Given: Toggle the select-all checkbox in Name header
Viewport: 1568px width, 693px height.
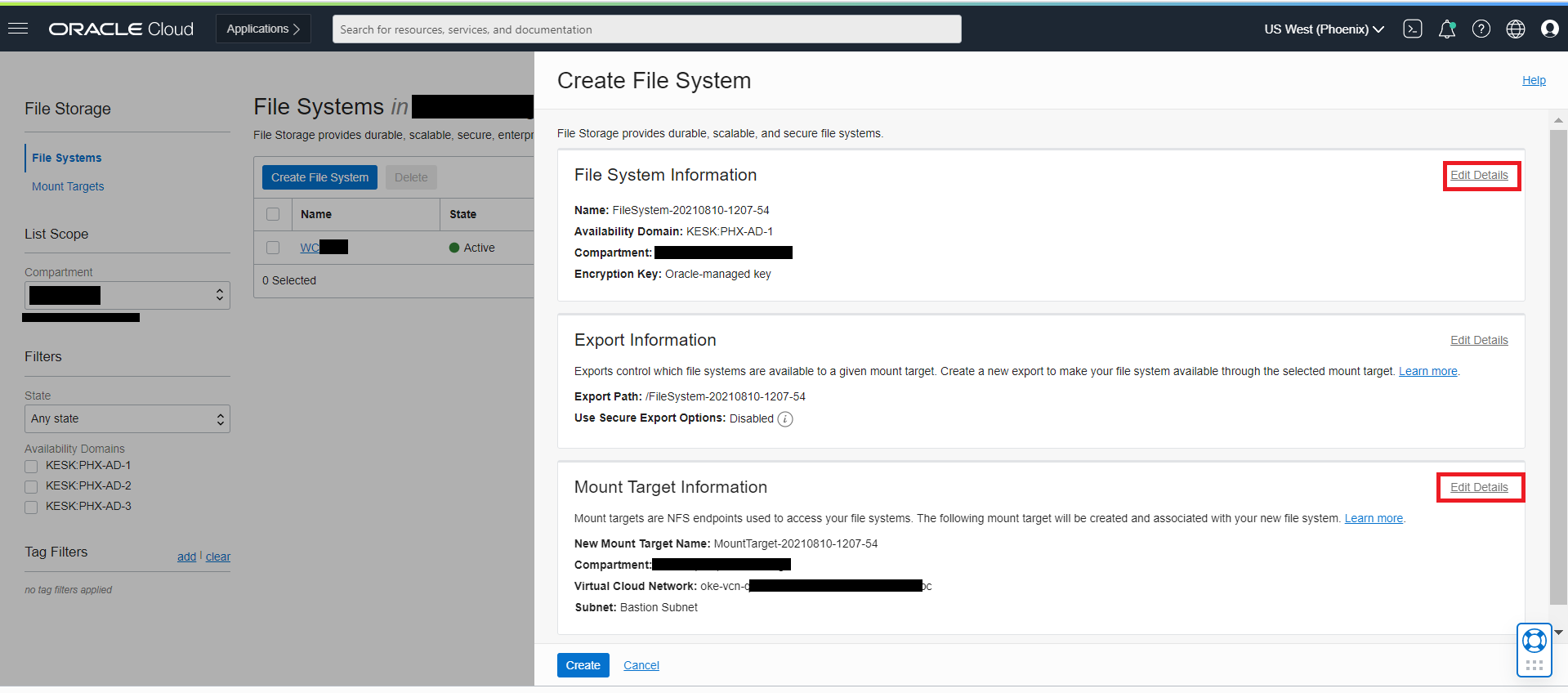Looking at the screenshot, I should click(x=273, y=214).
